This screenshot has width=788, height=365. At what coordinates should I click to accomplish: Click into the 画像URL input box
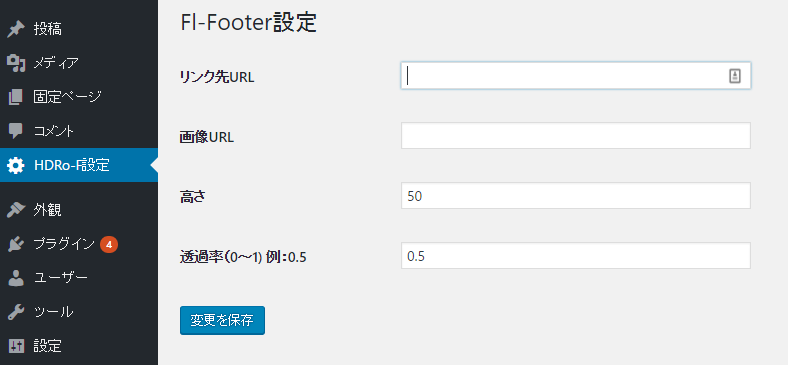[575, 135]
